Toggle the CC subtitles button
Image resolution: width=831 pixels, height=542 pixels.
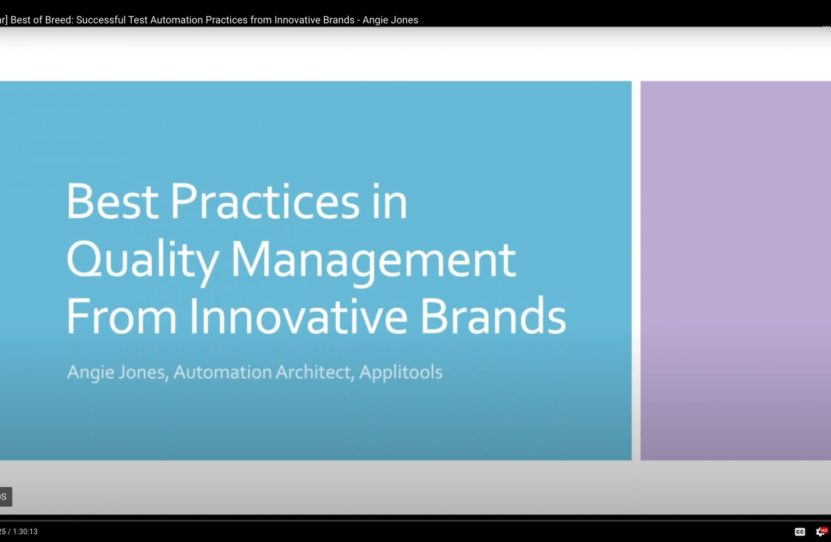coord(800,531)
